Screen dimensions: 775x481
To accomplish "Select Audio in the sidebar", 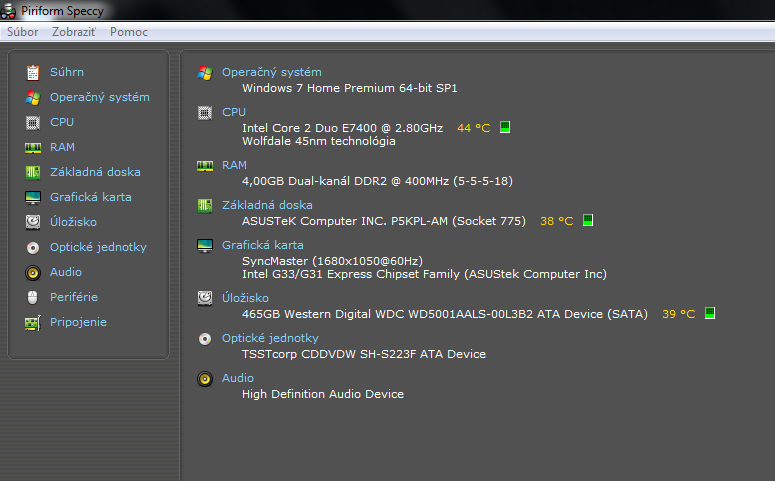I will point(66,272).
